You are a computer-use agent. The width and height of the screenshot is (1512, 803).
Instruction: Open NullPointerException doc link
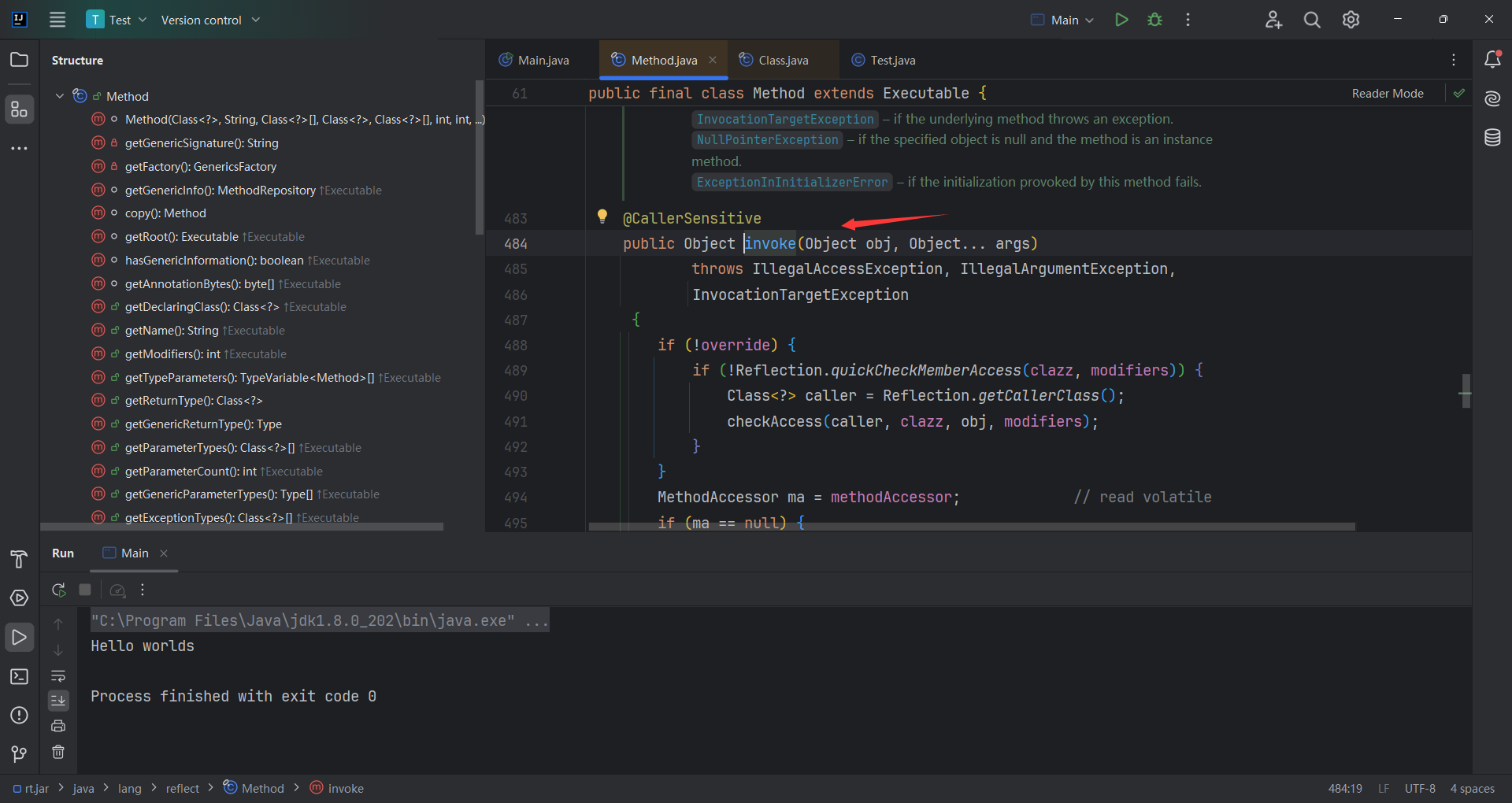tap(767, 139)
